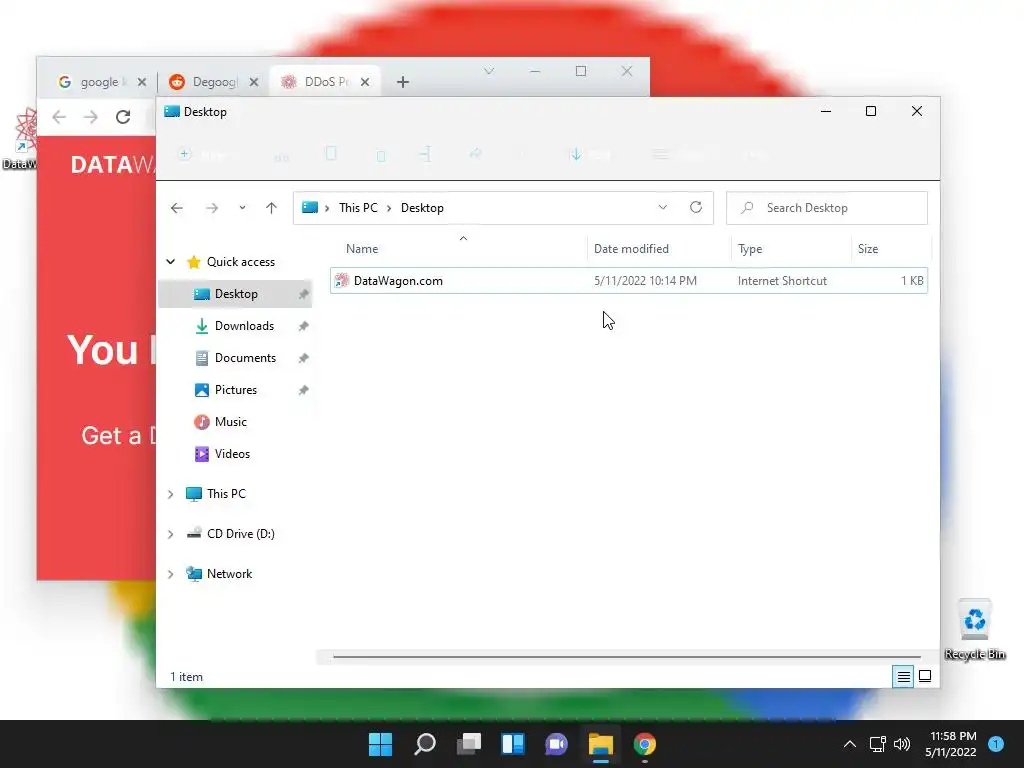
Task: Open taskbar Search
Action: (424, 744)
